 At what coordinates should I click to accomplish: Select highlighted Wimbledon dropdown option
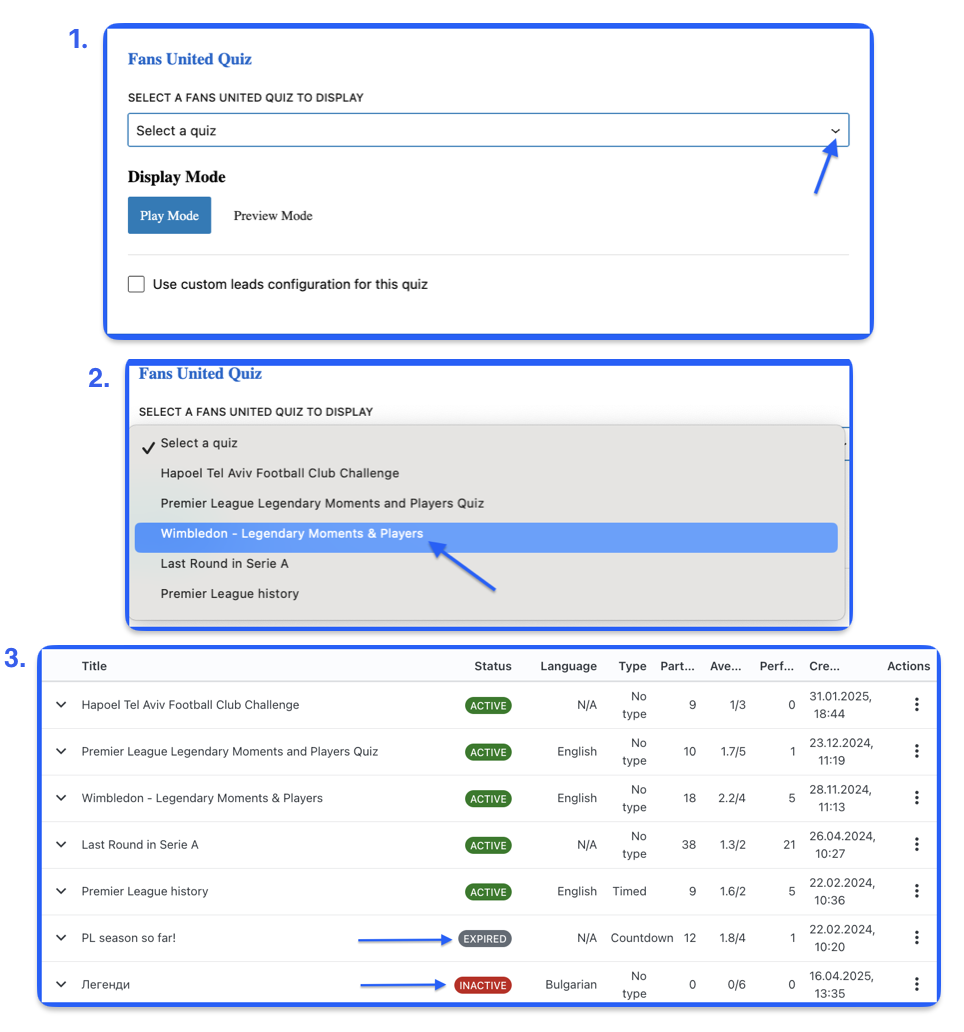486,537
